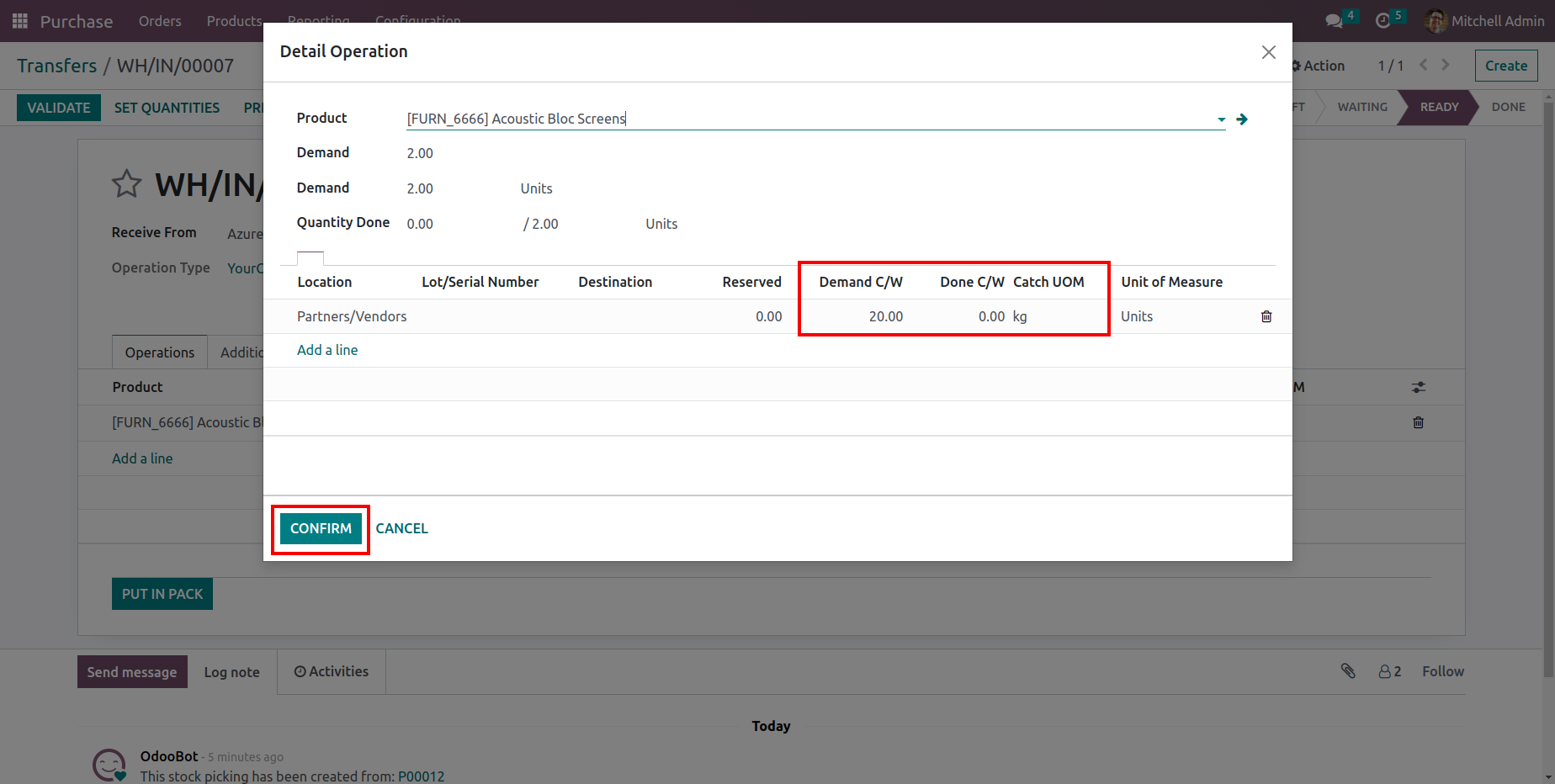Switch to the Operations tab
The width and height of the screenshot is (1555, 784).
[160, 352]
